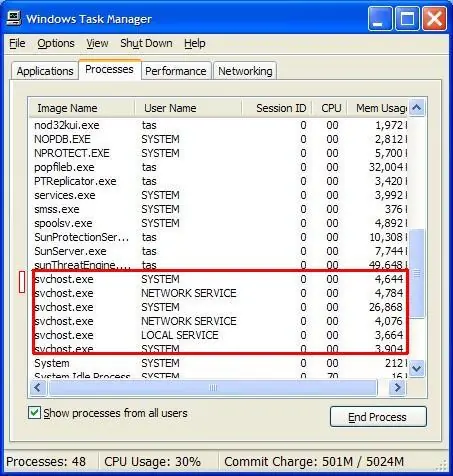
Task: Click tas user name for nod32kui.exe
Action: (x=149, y=125)
